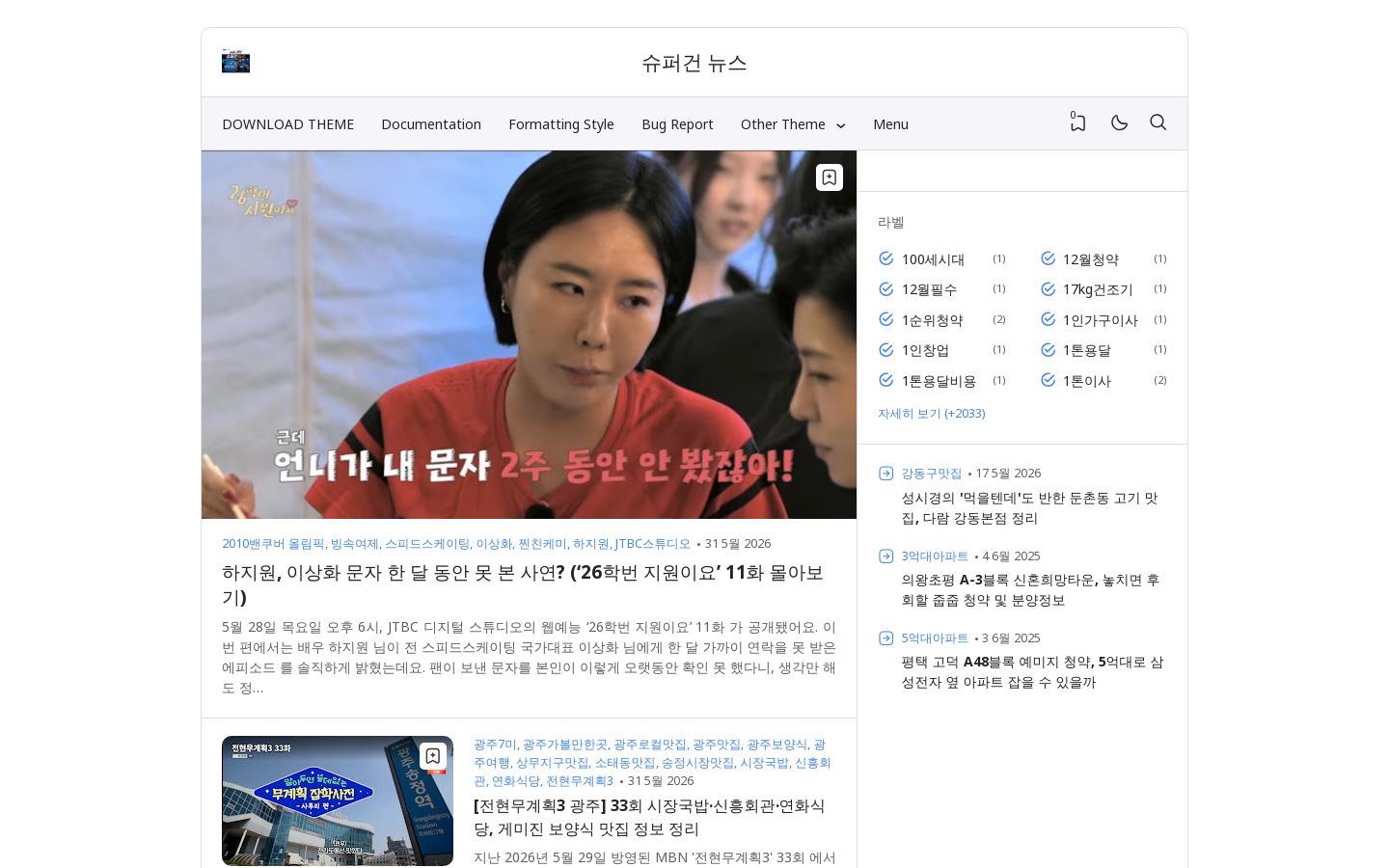
Task: Click arrow icon beside 5억대아파트 post
Action: pyautogui.click(x=885, y=637)
